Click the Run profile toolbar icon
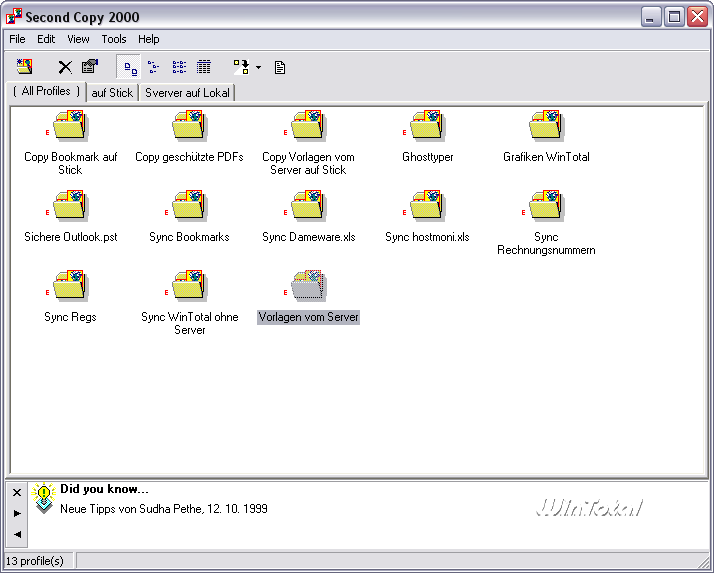Screen dimensions: 714x573 click(x=241, y=67)
